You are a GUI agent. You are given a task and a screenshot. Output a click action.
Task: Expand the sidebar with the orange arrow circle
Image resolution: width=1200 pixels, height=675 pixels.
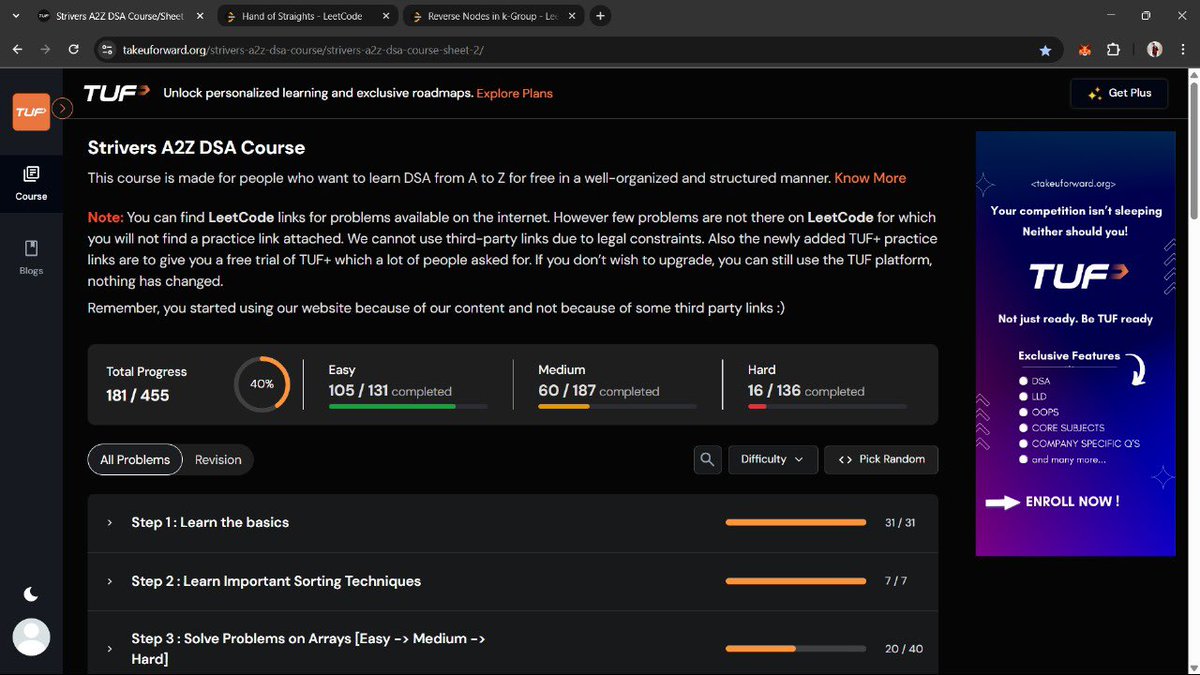(x=62, y=108)
